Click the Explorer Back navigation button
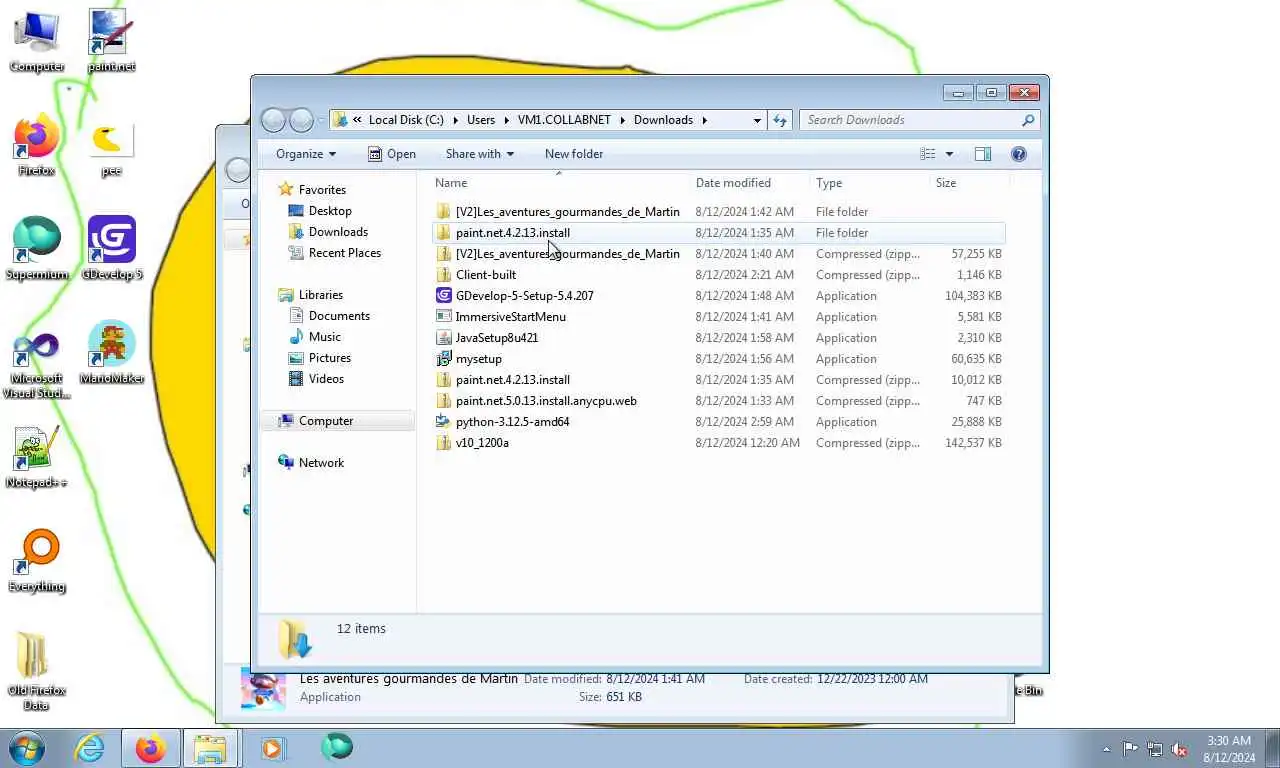Viewport: 1280px width, 768px height. [273, 120]
